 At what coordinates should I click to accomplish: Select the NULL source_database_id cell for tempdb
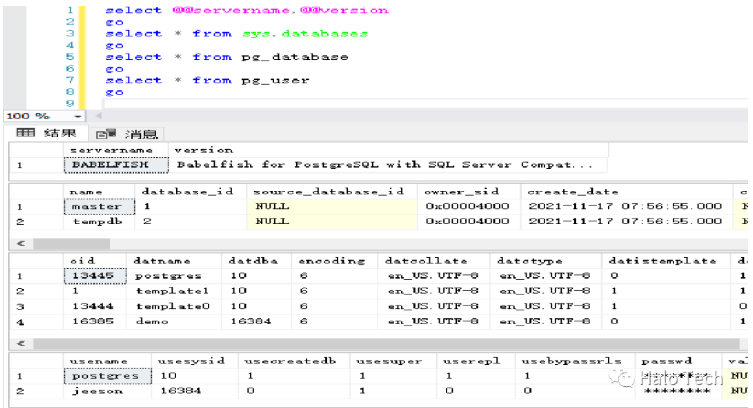332,221
